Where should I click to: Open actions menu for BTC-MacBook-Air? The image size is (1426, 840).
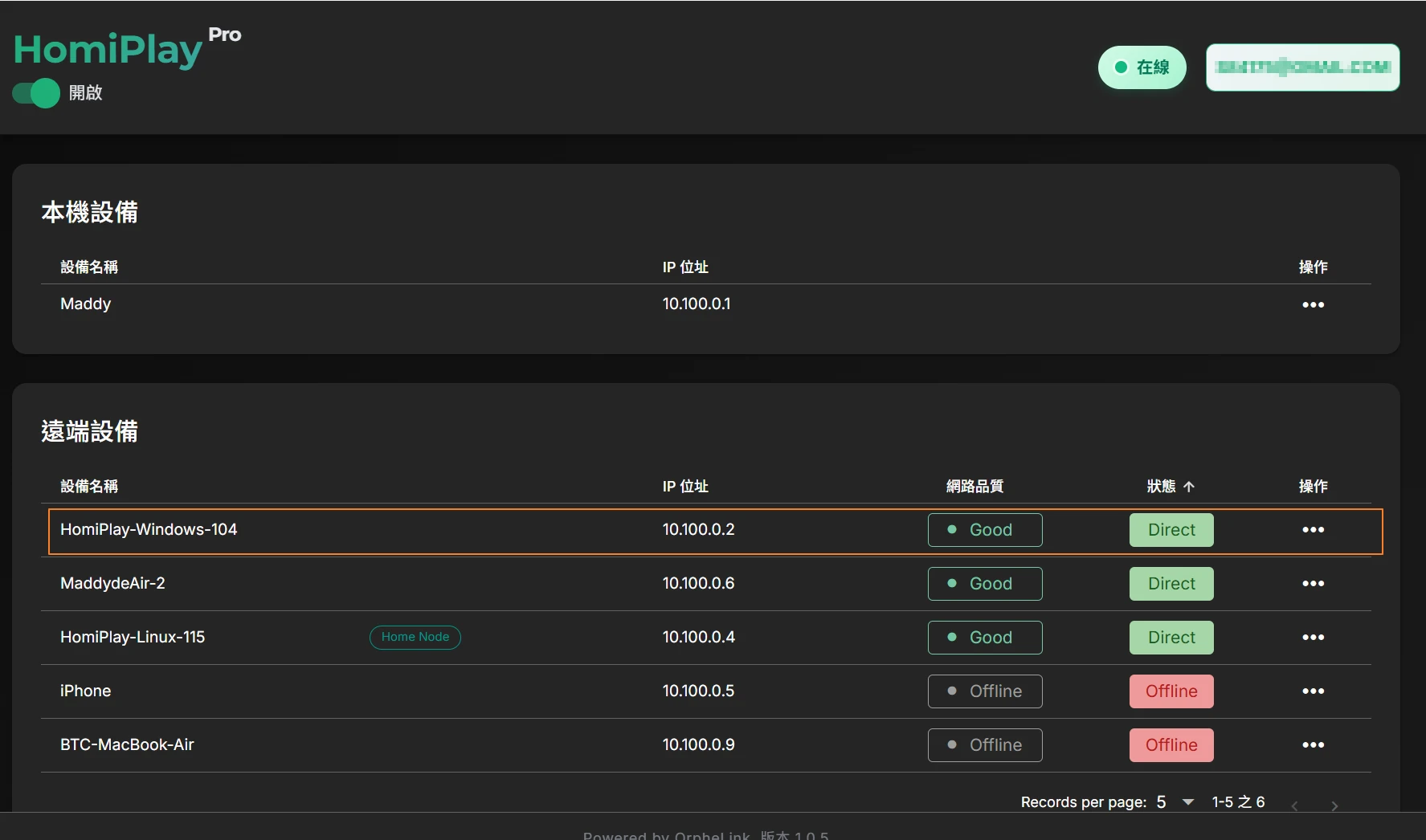pos(1313,745)
